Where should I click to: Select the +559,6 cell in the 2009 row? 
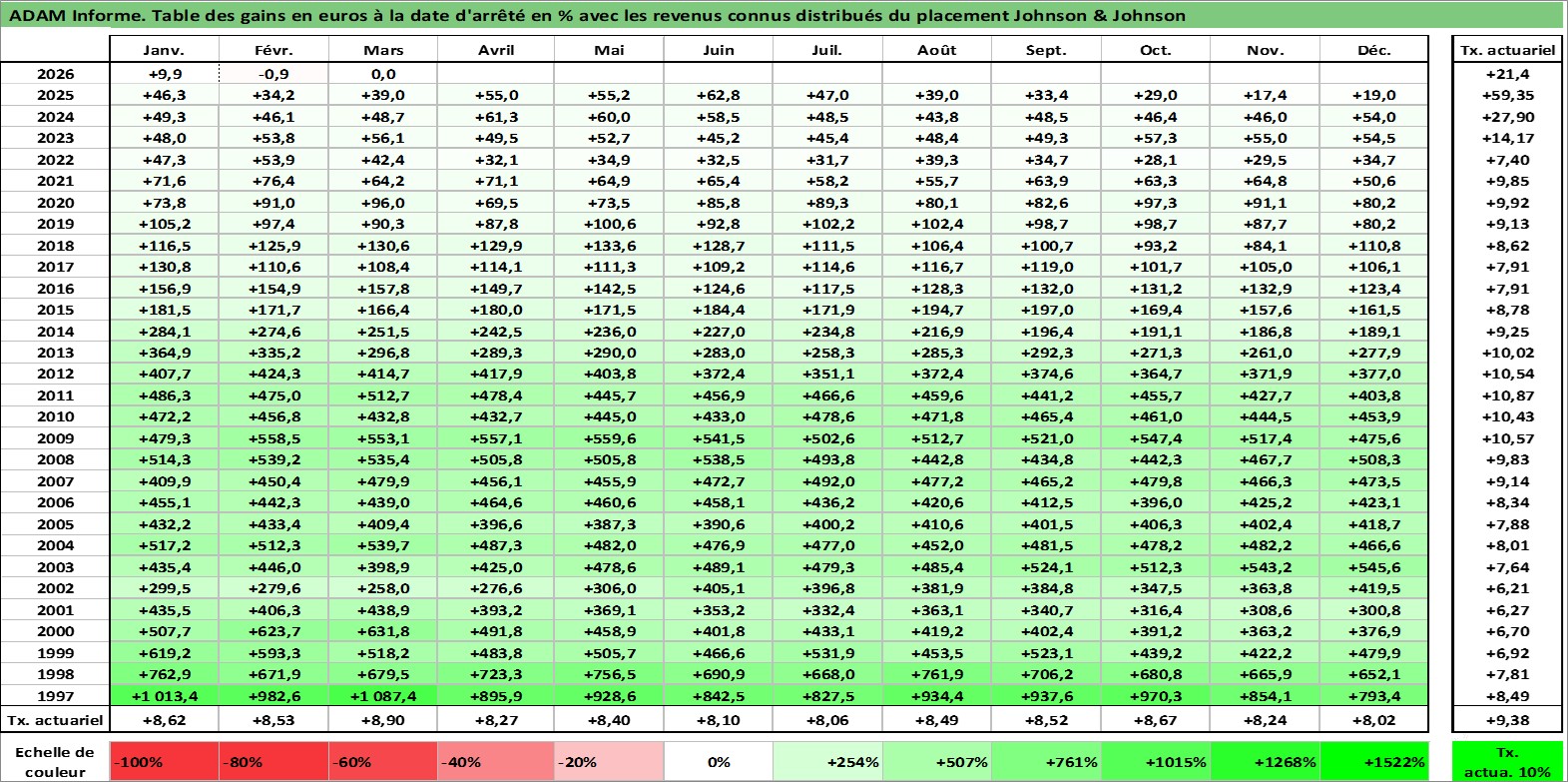[609, 438]
